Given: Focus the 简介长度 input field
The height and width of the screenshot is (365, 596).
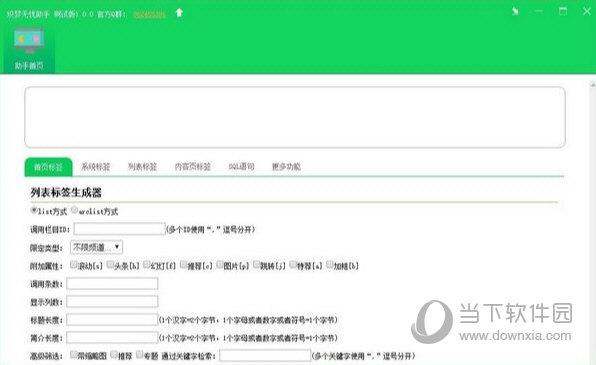Looking at the screenshot, I should point(112,337).
